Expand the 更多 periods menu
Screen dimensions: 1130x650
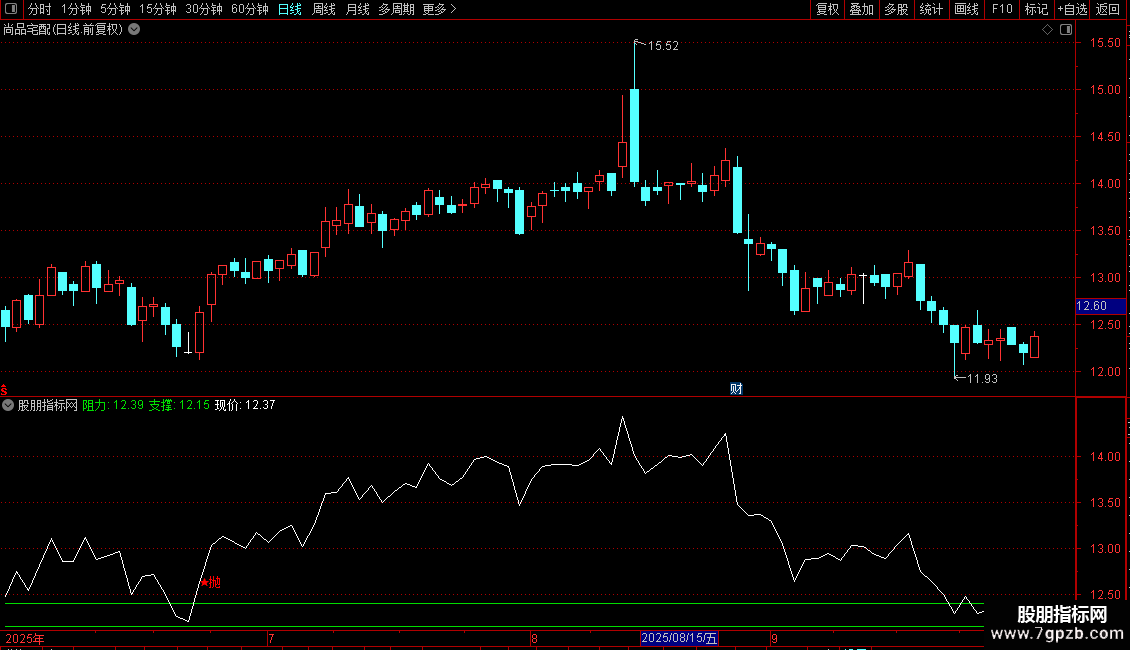[x=439, y=9]
